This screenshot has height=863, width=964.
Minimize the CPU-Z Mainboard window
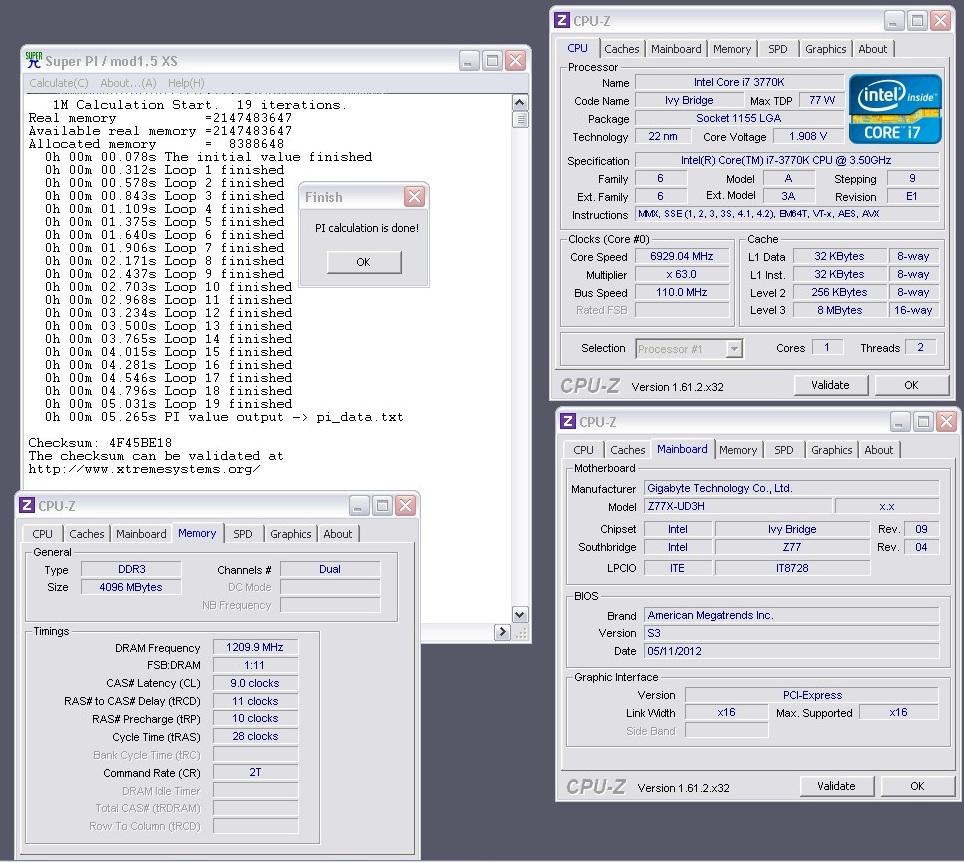pos(900,421)
